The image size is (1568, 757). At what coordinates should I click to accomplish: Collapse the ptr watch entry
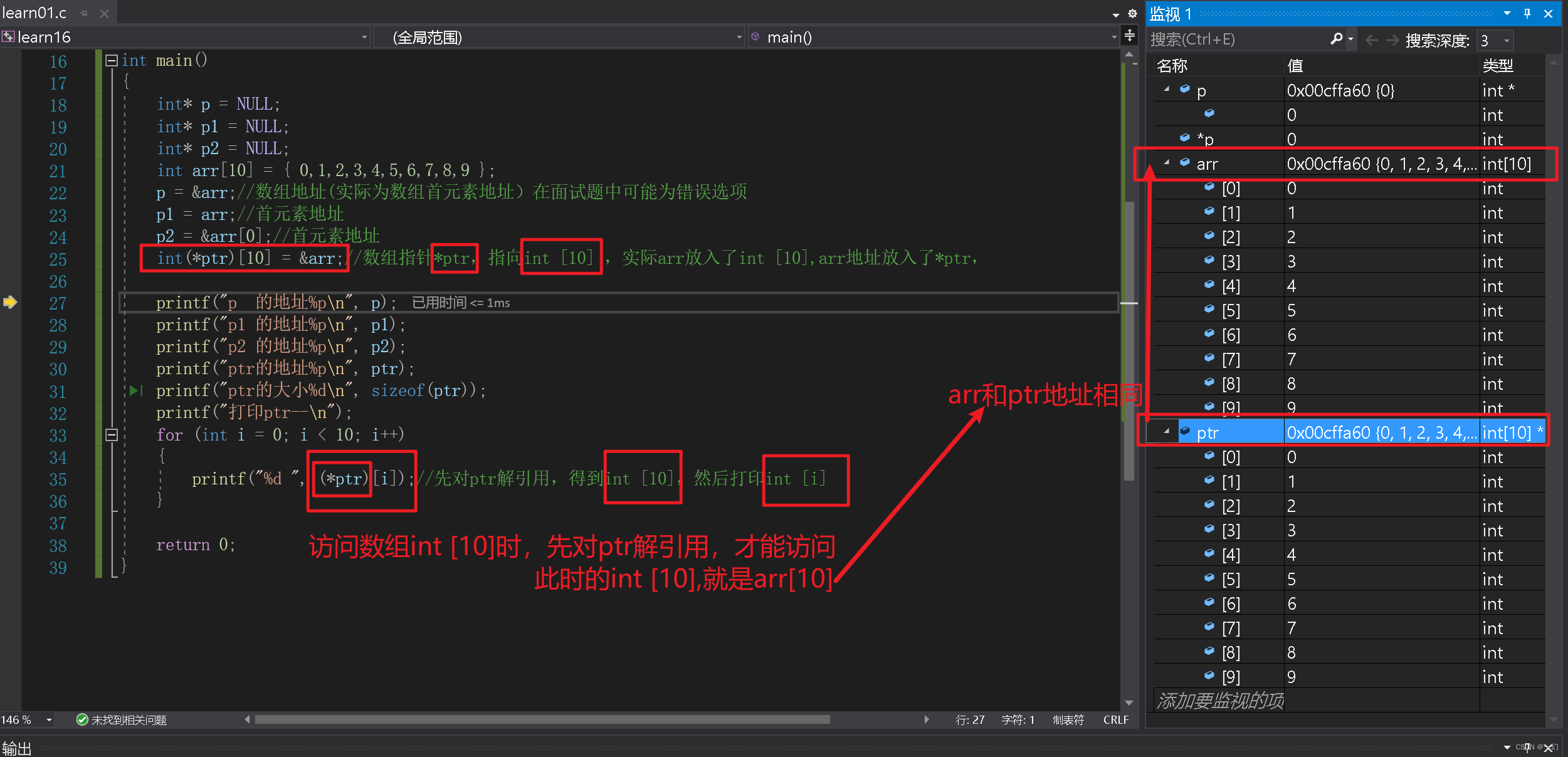tap(1167, 432)
